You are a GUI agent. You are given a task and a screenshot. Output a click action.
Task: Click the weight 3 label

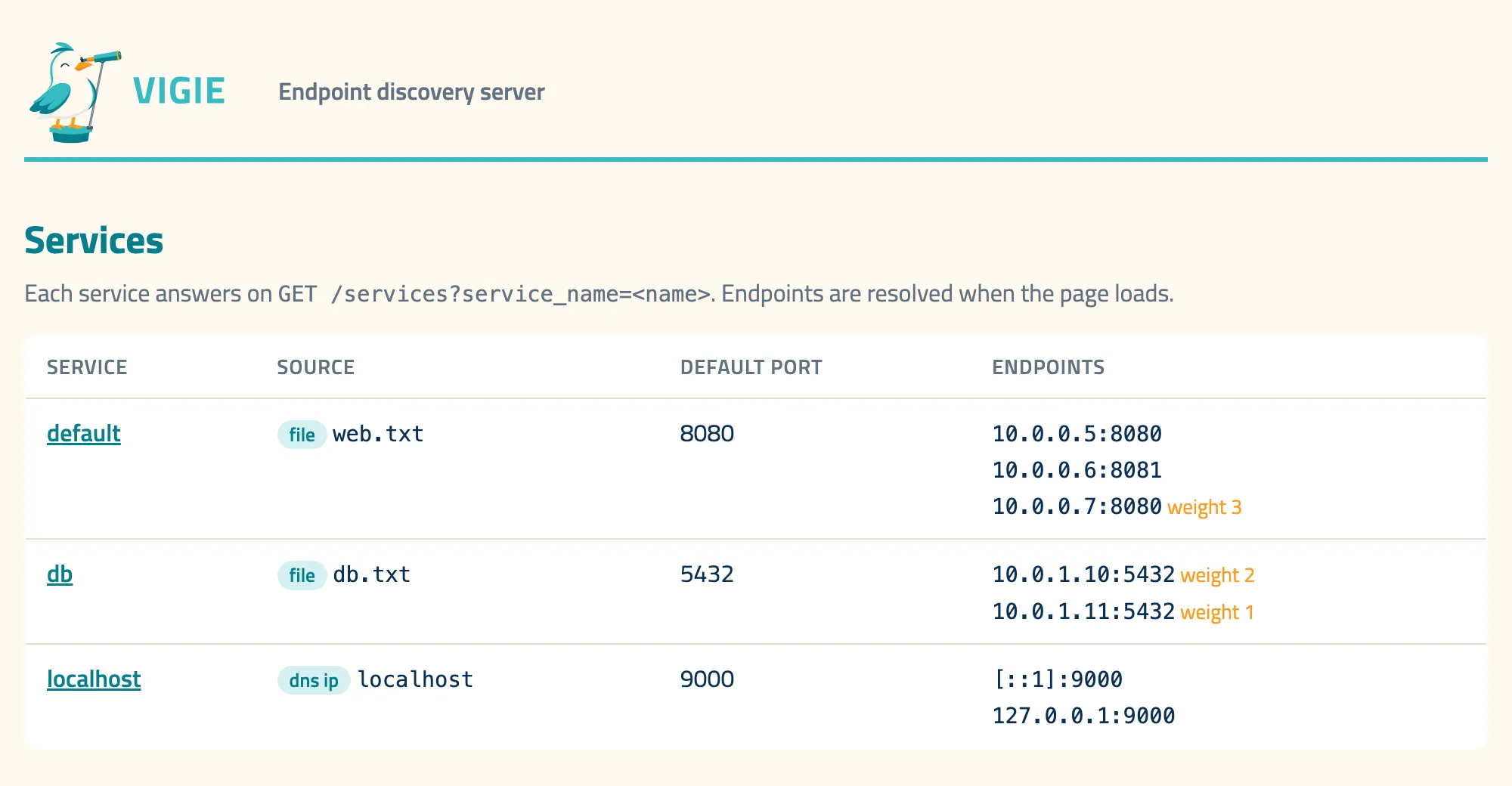coord(1204,507)
